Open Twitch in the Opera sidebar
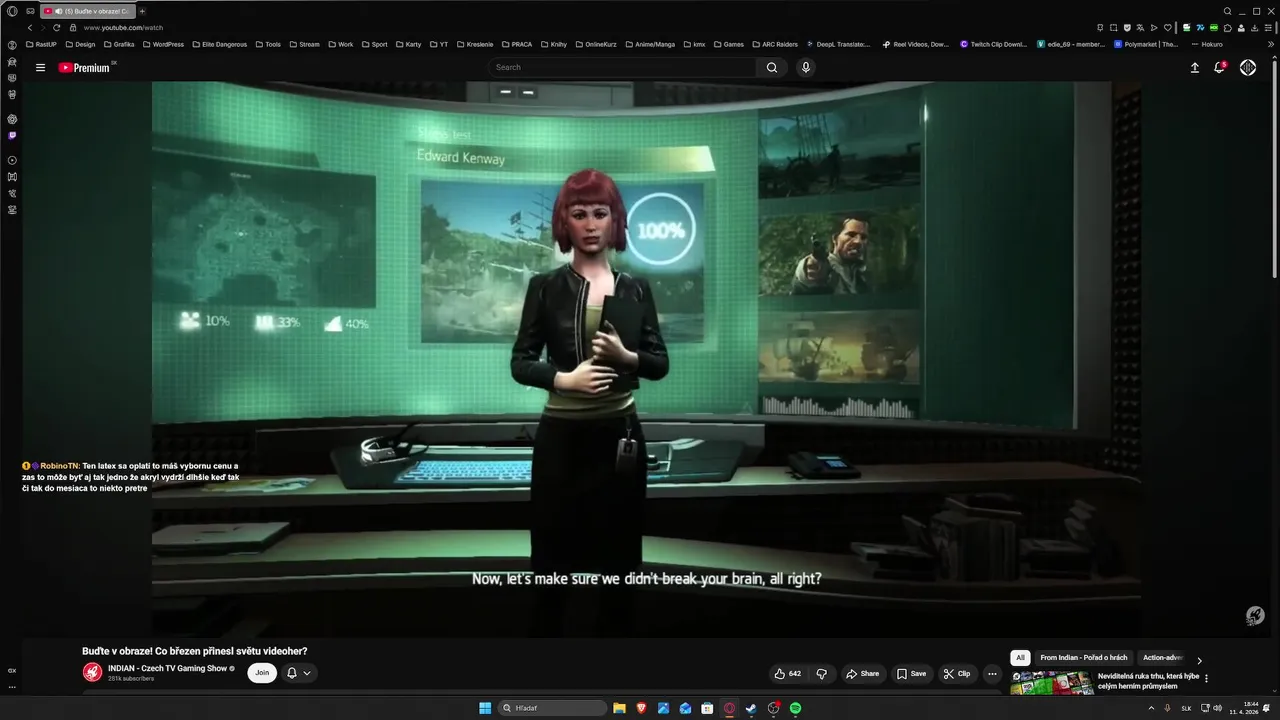 tap(12, 135)
